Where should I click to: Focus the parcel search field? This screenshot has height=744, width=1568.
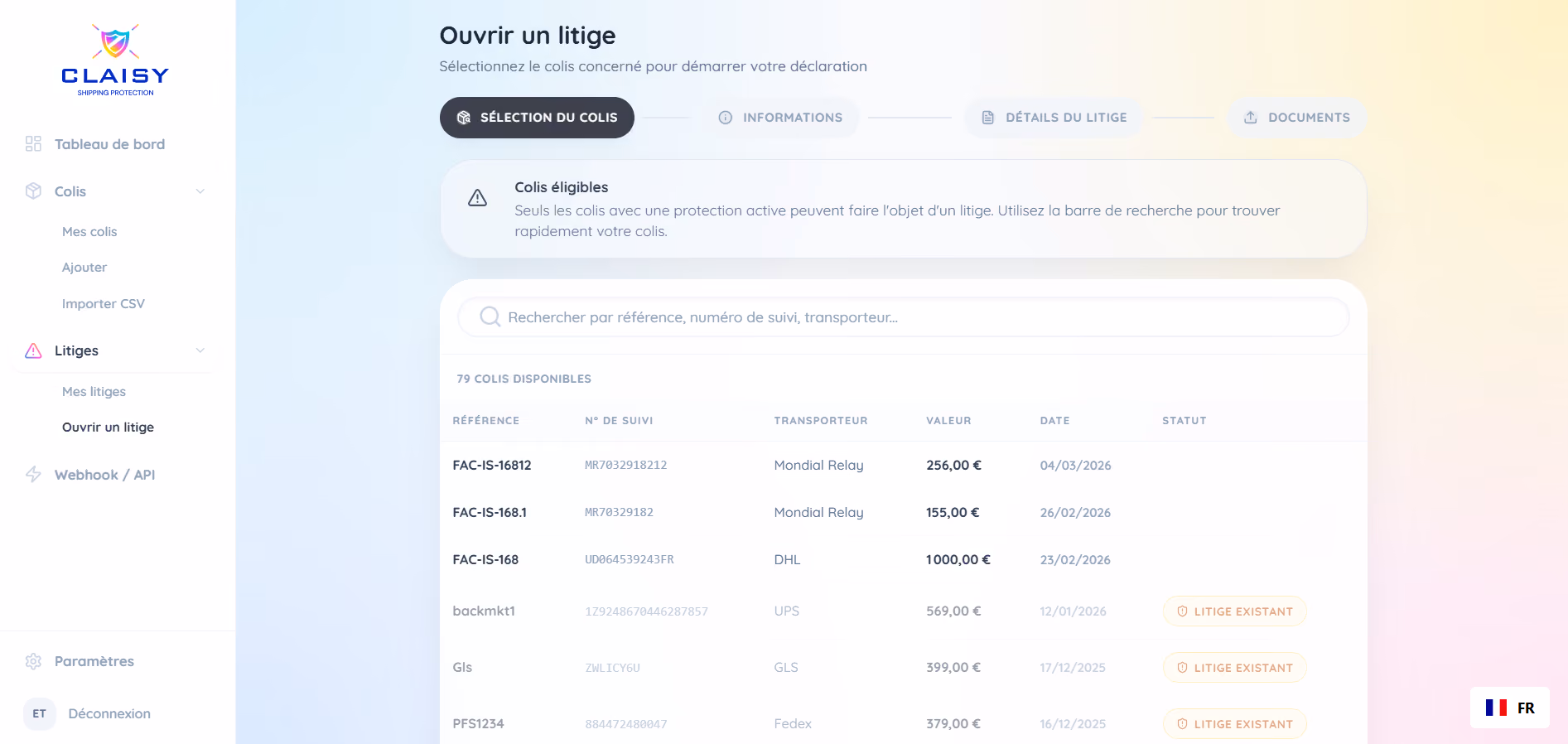[x=904, y=317]
